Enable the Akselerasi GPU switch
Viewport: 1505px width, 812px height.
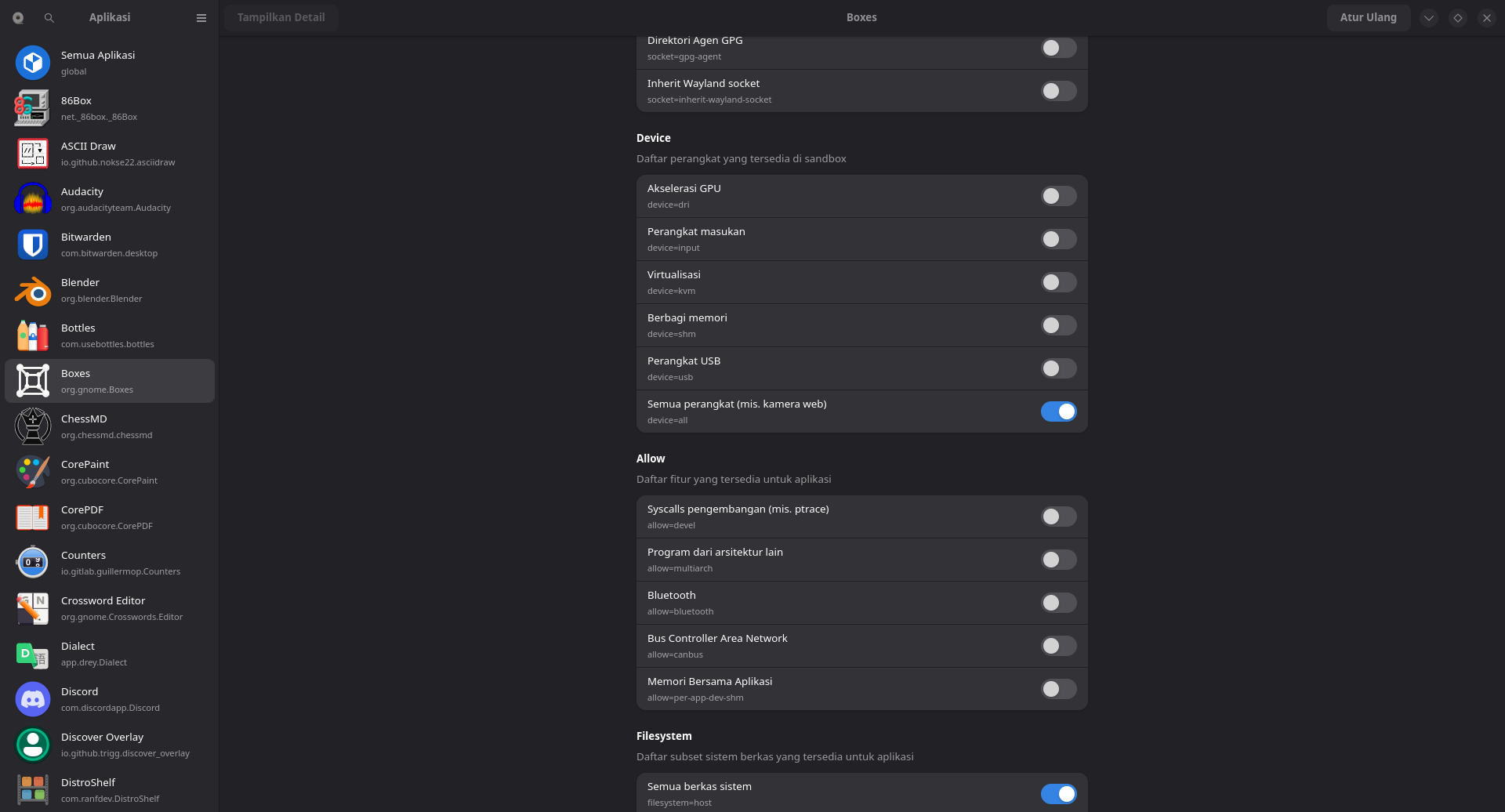[x=1058, y=196]
